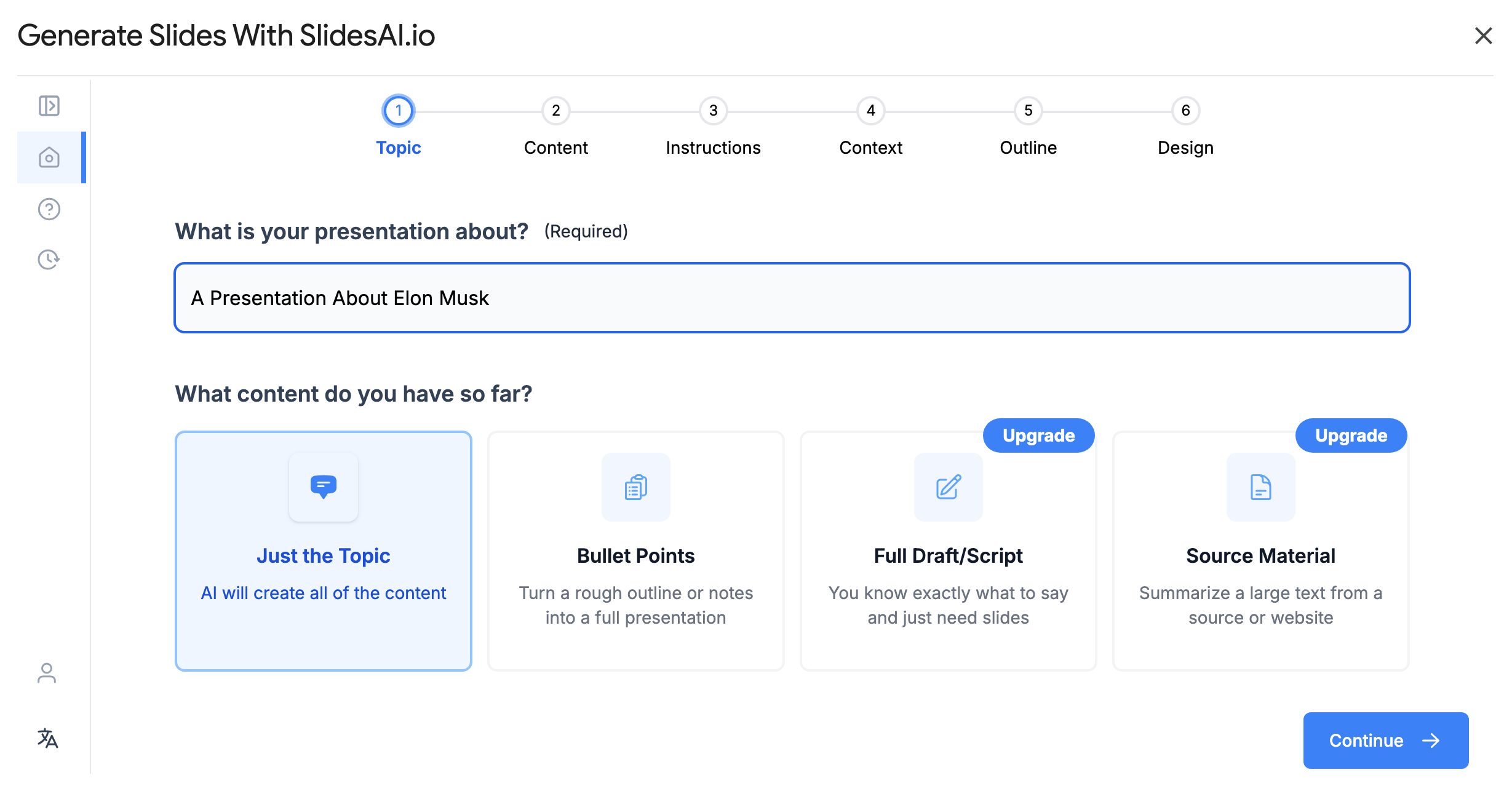Click Upgrade badge on Source Material

point(1351,435)
